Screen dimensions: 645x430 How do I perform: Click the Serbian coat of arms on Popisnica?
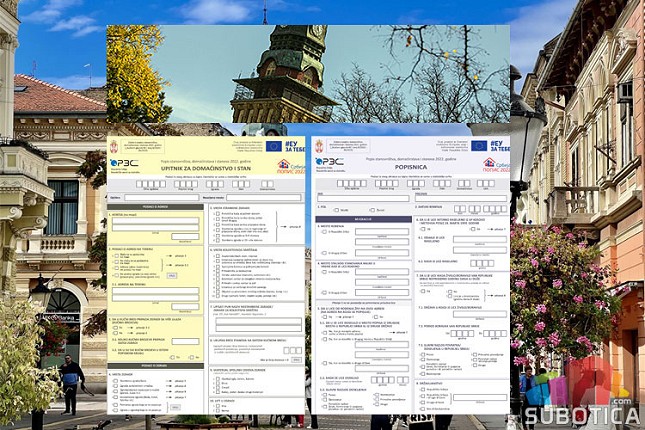320,146
